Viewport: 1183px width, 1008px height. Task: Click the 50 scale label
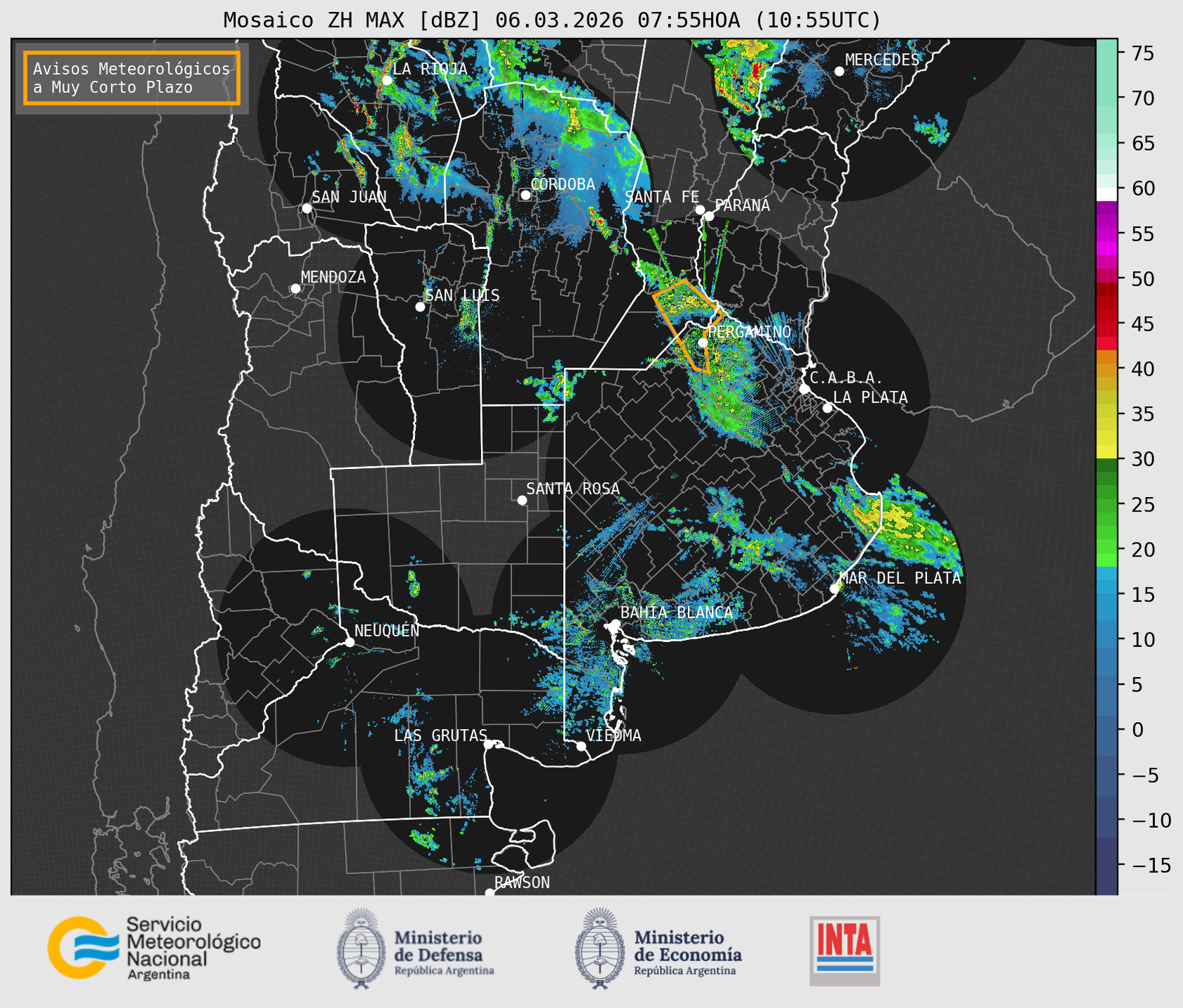[1142, 279]
